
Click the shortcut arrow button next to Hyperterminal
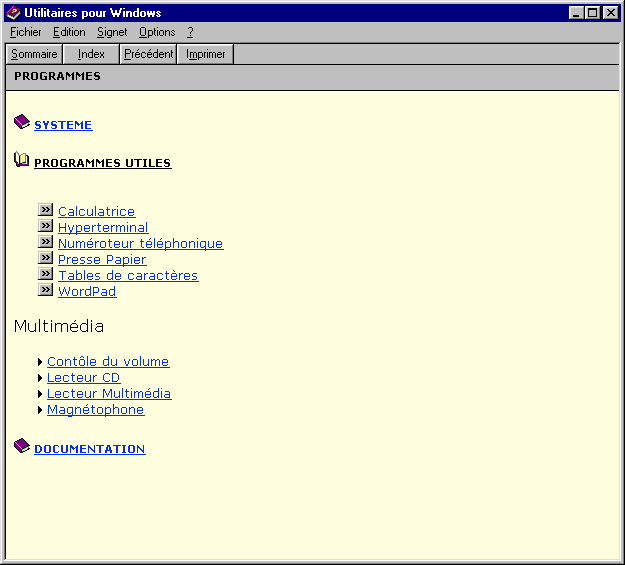click(x=45, y=226)
